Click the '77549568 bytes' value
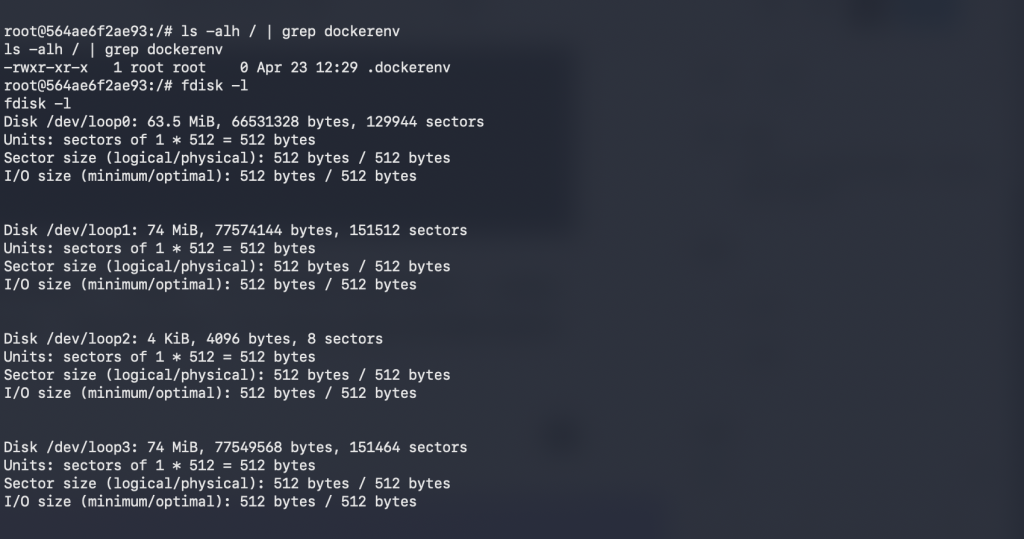The image size is (1024, 539). tap(248, 447)
